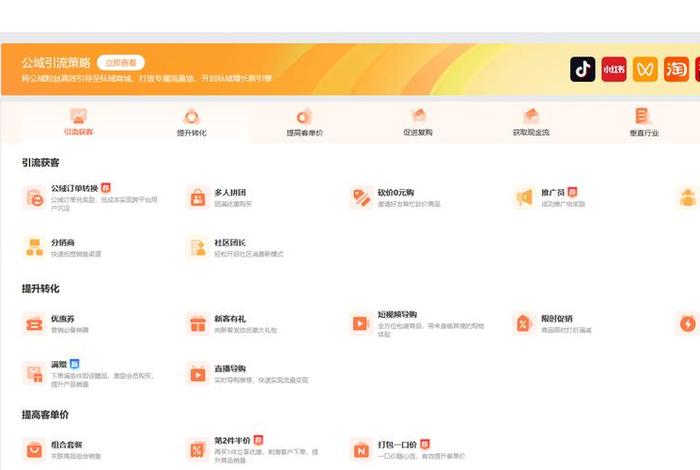Open the 限时促销 feature title
Screen dimensions: 700x470
point(557,318)
